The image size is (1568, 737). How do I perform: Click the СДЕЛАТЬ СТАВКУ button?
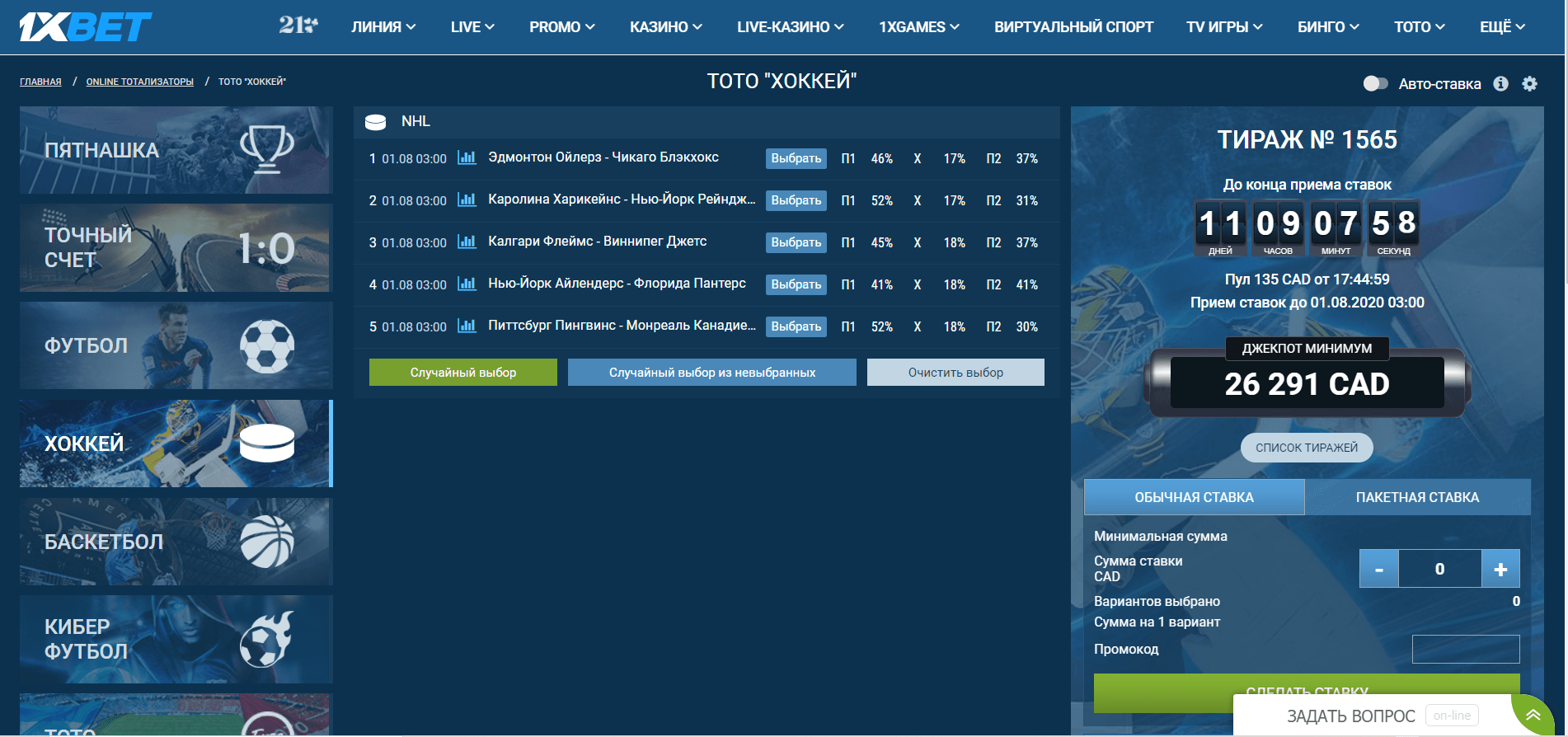coord(1307,692)
